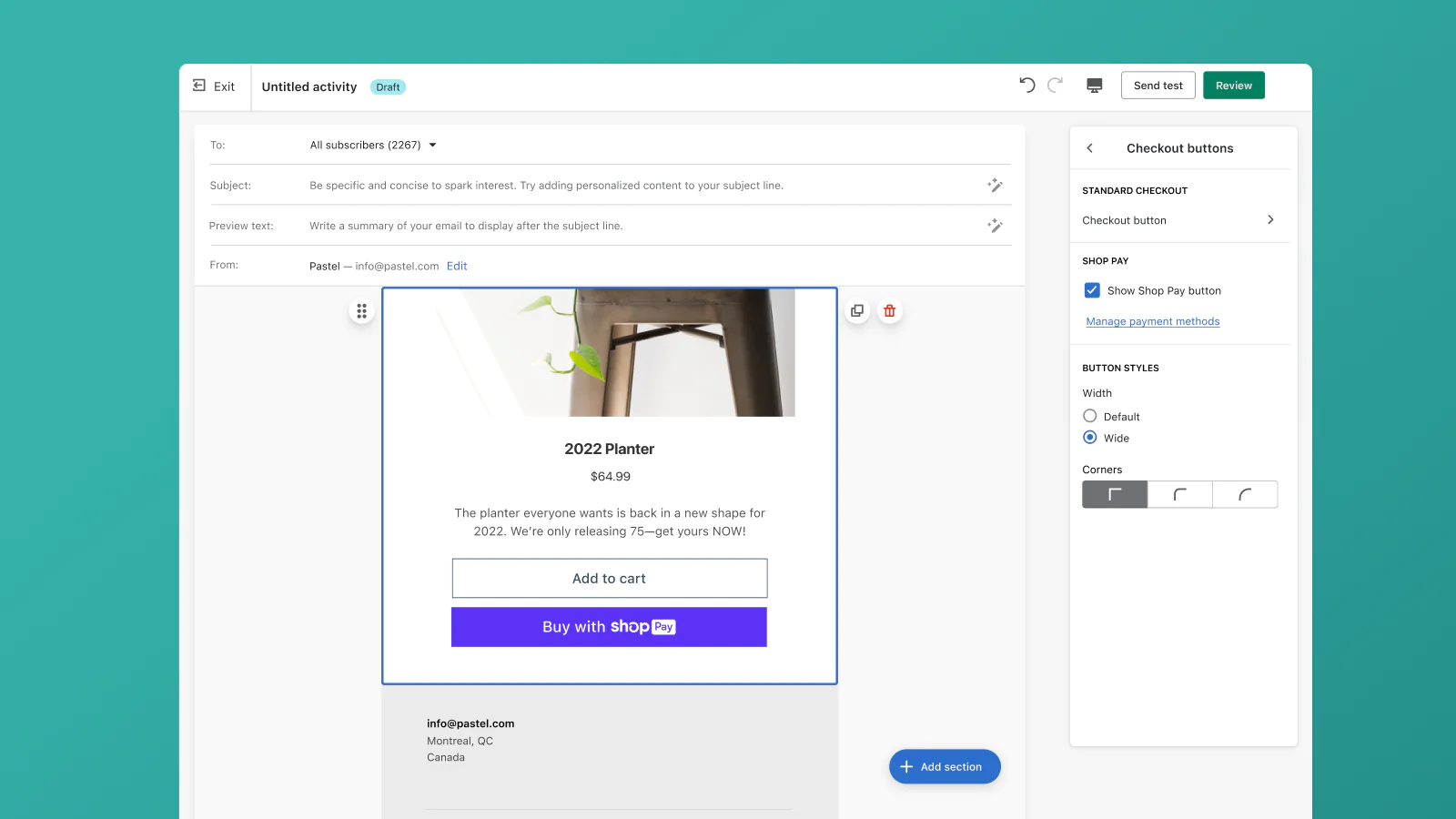Expand the Checkout button settings

coord(1179,220)
